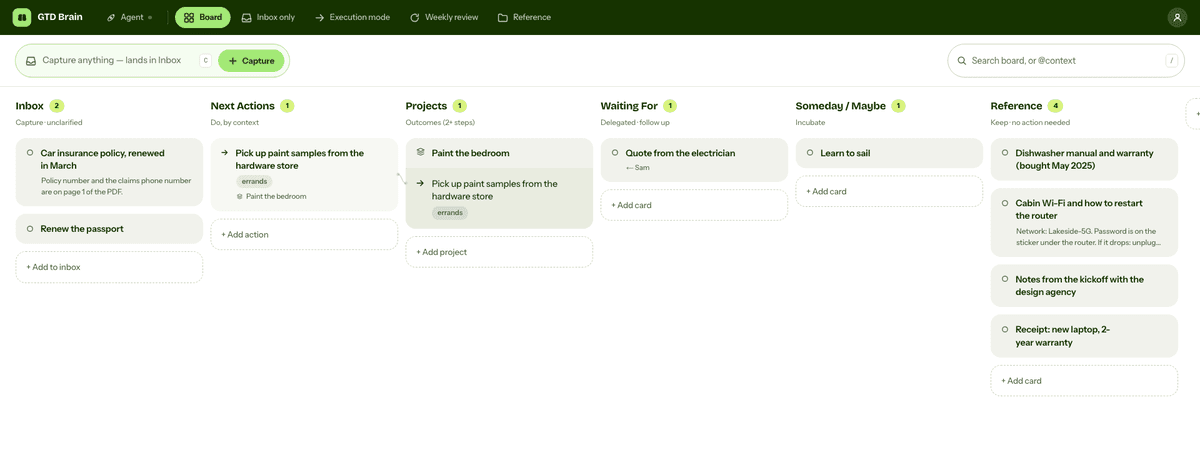Click the stack icon on Paint the bedroom
Viewport: 1200px width, 450px height.
(421, 153)
